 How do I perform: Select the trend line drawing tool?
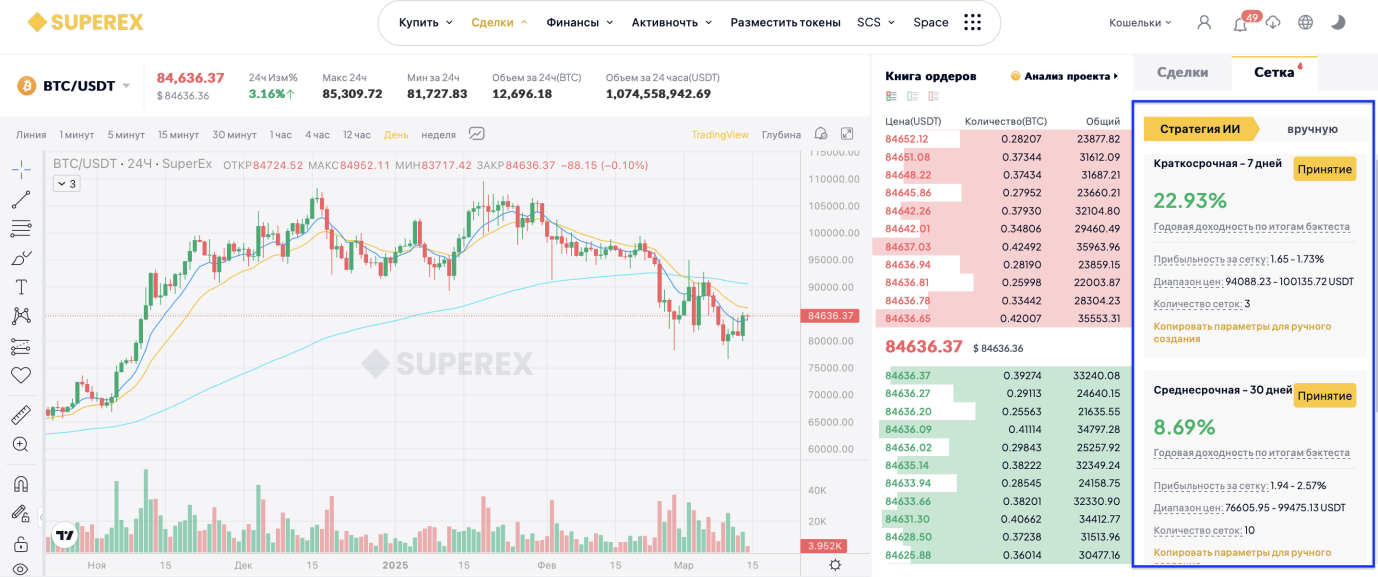[x=21, y=199]
